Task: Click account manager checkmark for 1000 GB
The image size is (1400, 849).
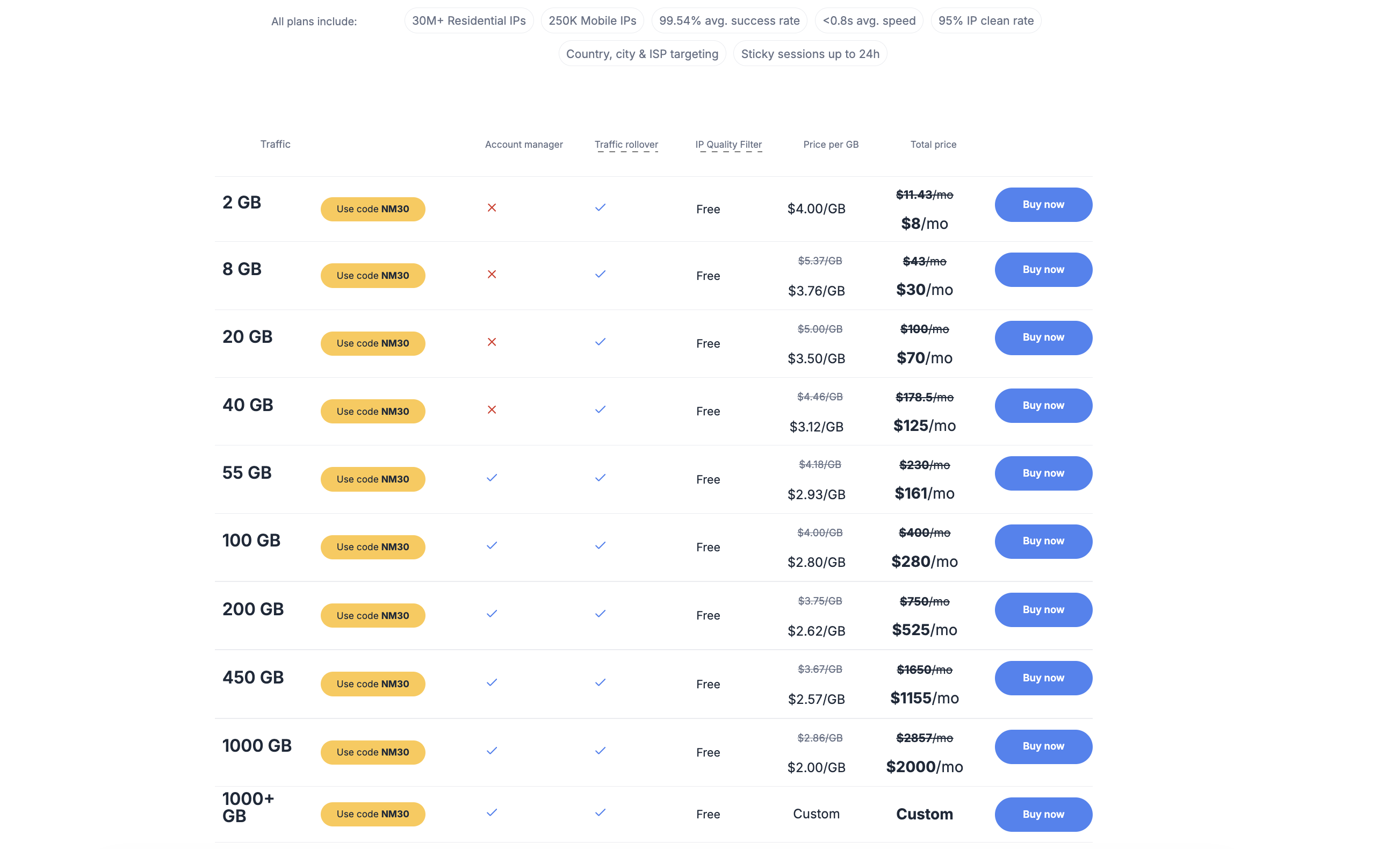Action: [492, 750]
